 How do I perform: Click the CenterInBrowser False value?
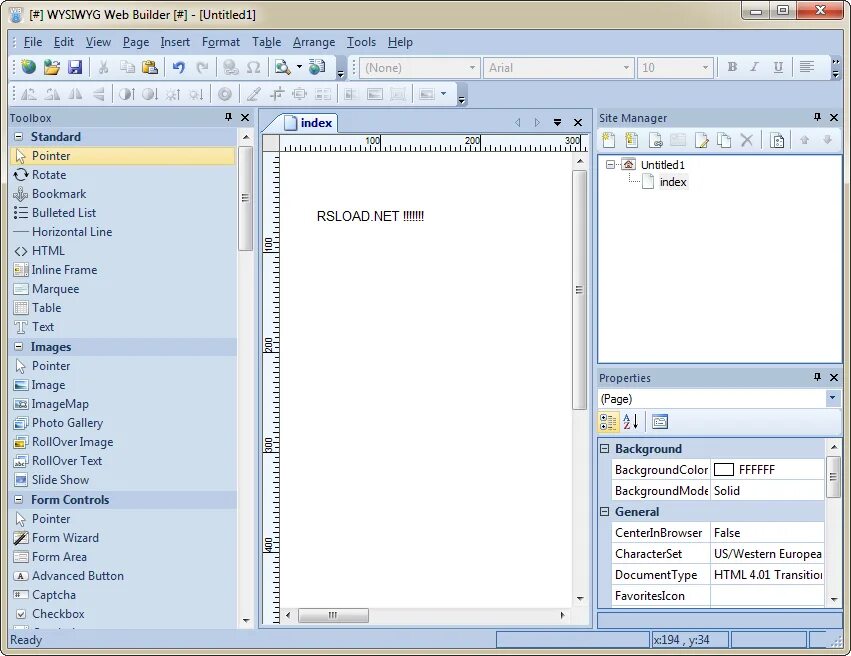pos(767,533)
